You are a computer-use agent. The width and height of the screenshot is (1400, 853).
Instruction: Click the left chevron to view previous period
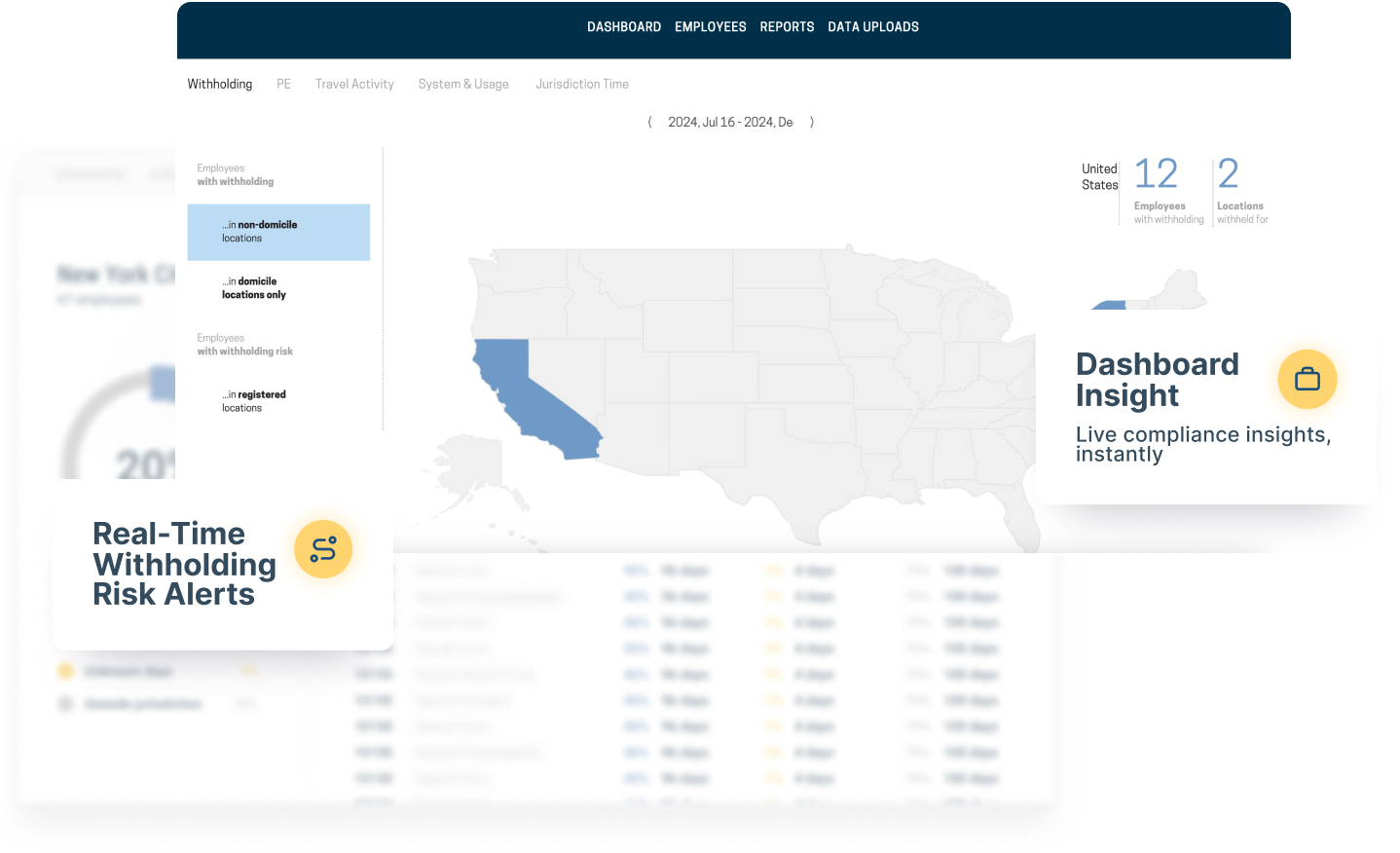[x=648, y=121]
